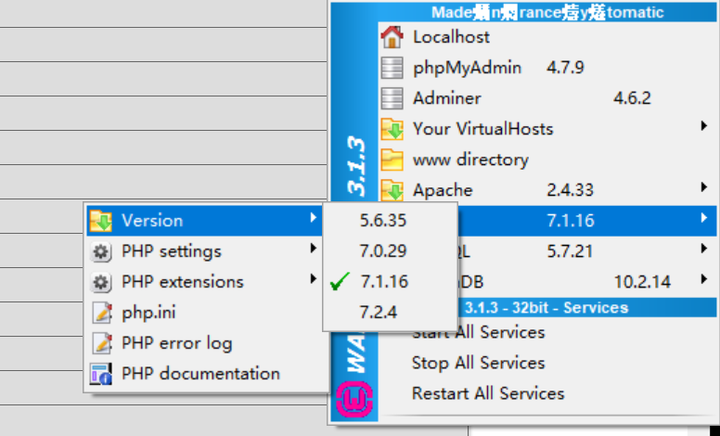
Task: Click Restart All Services
Action: pos(487,393)
